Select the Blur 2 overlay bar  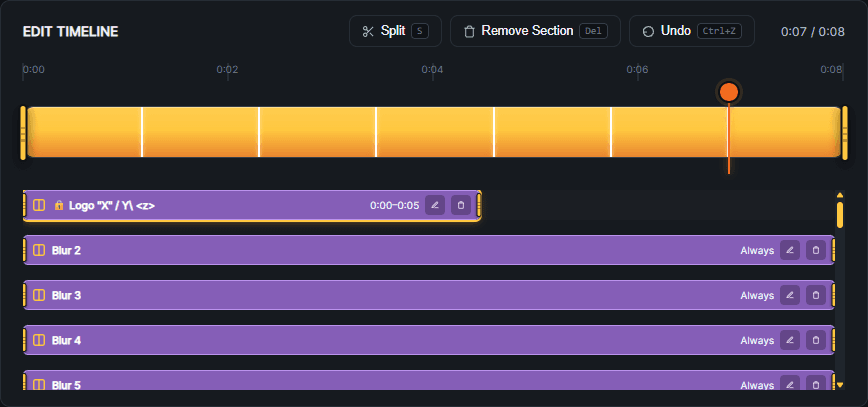(429, 250)
